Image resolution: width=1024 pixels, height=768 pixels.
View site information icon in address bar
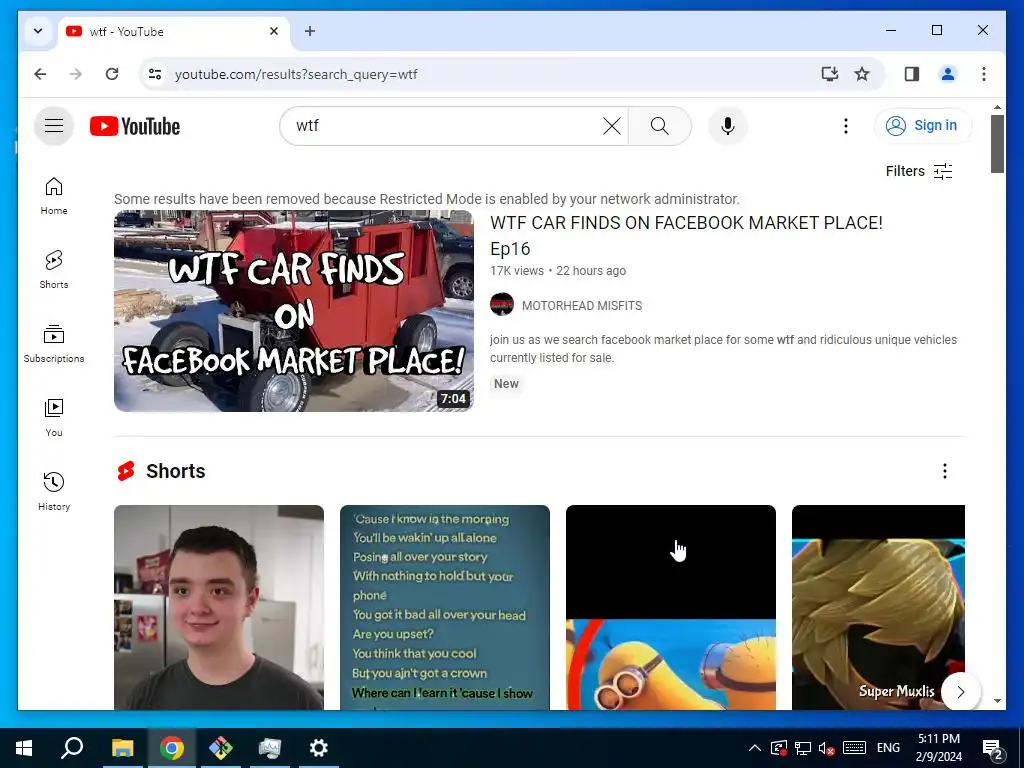[x=155, y=74]
